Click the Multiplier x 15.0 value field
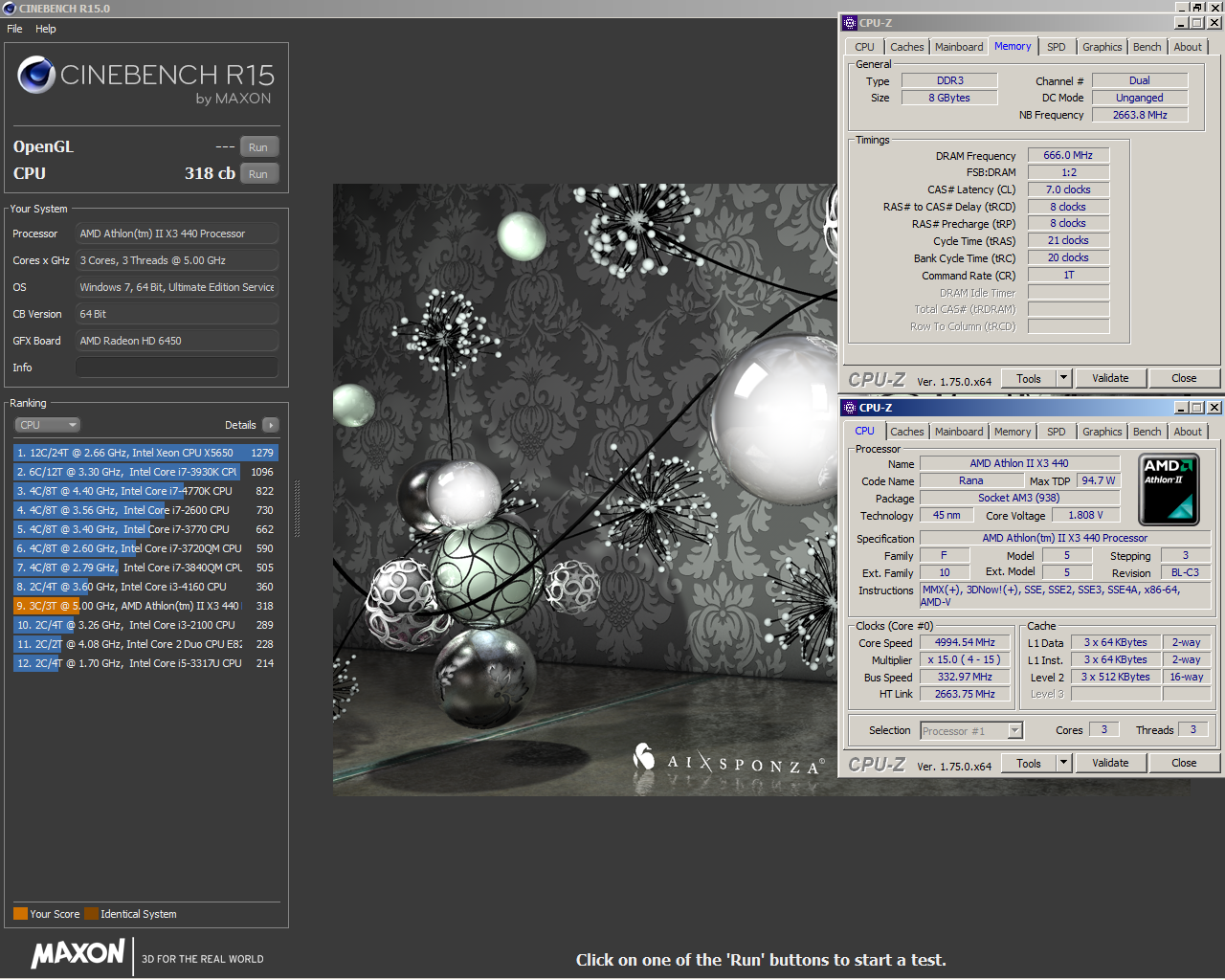The height and width of the screenshot is (980, 1225). tap(965, 659)
